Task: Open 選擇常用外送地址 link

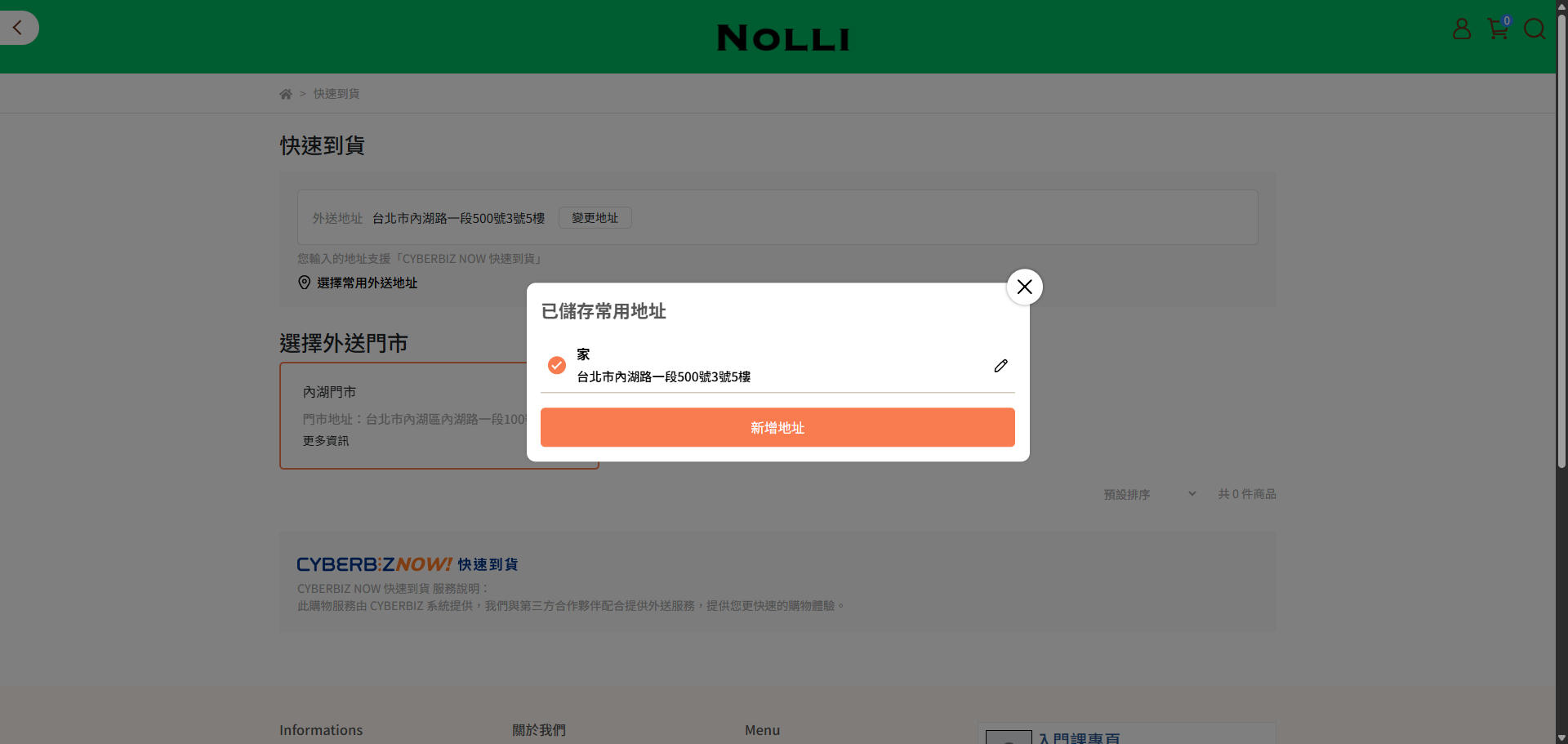Action: (367, 283)
